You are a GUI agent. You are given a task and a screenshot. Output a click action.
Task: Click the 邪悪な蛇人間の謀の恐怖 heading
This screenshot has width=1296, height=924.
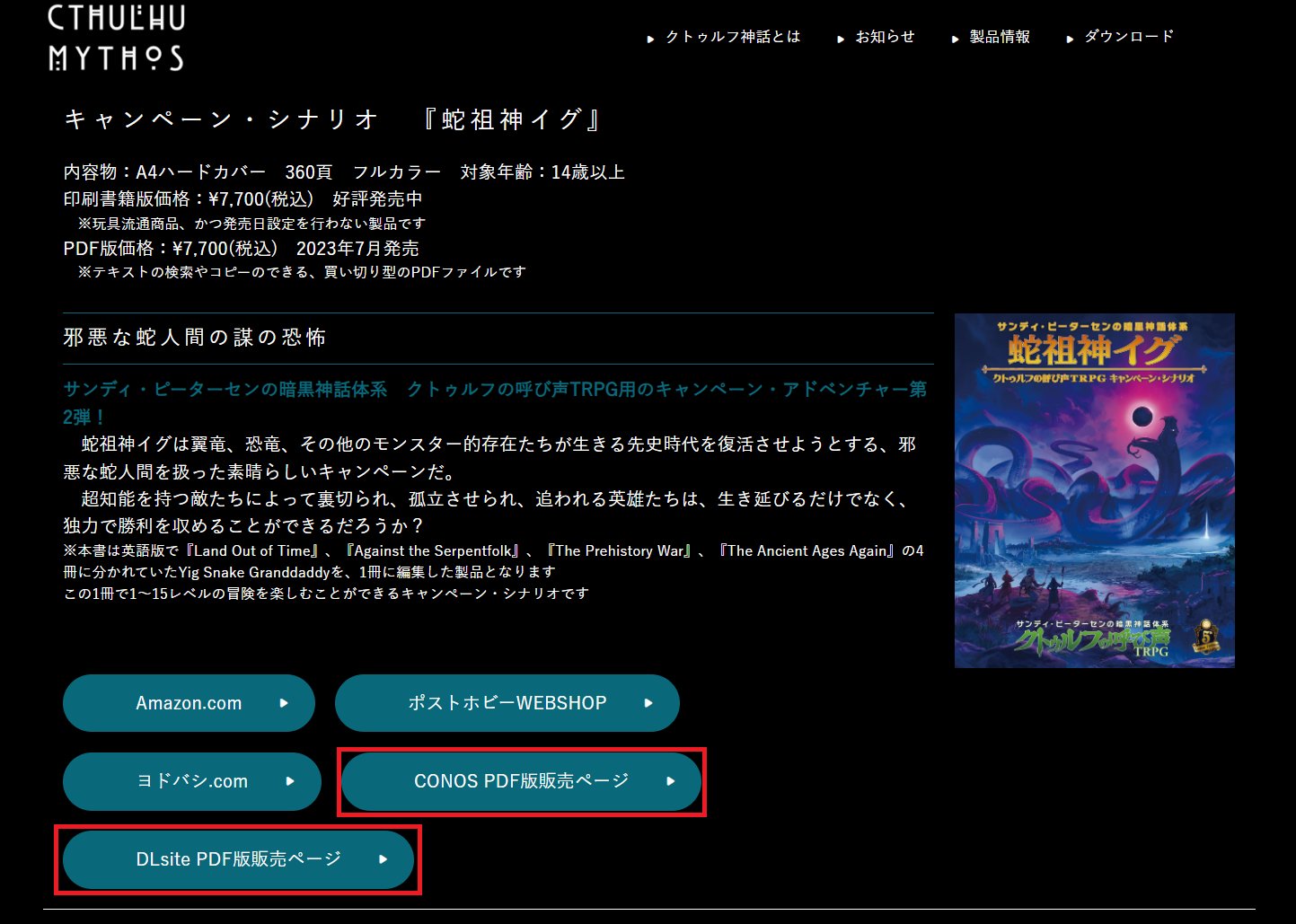click(195, 338)
